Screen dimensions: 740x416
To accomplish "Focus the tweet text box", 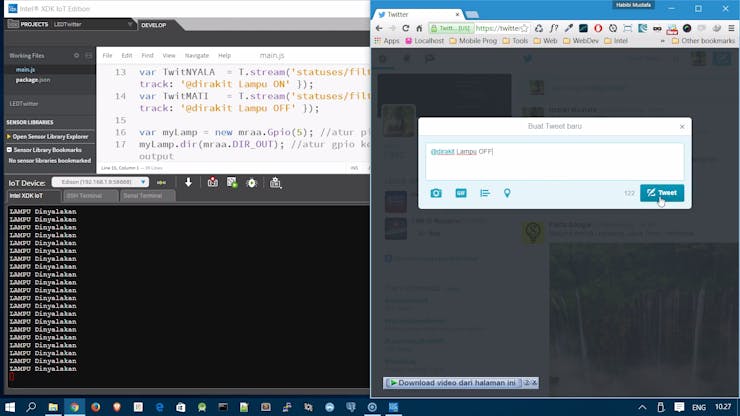I will [555, 161].
